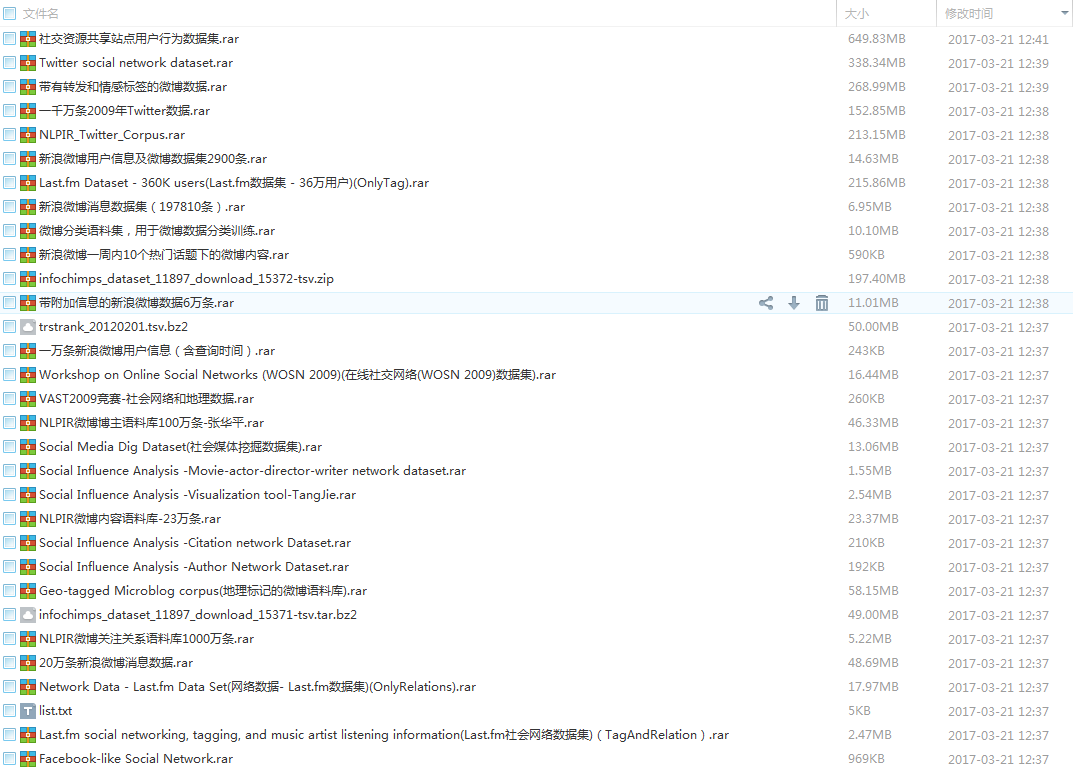Open VAST2009竞赛 social network dataset link
The image size is (1073, 780).
(x=146, y=399)
